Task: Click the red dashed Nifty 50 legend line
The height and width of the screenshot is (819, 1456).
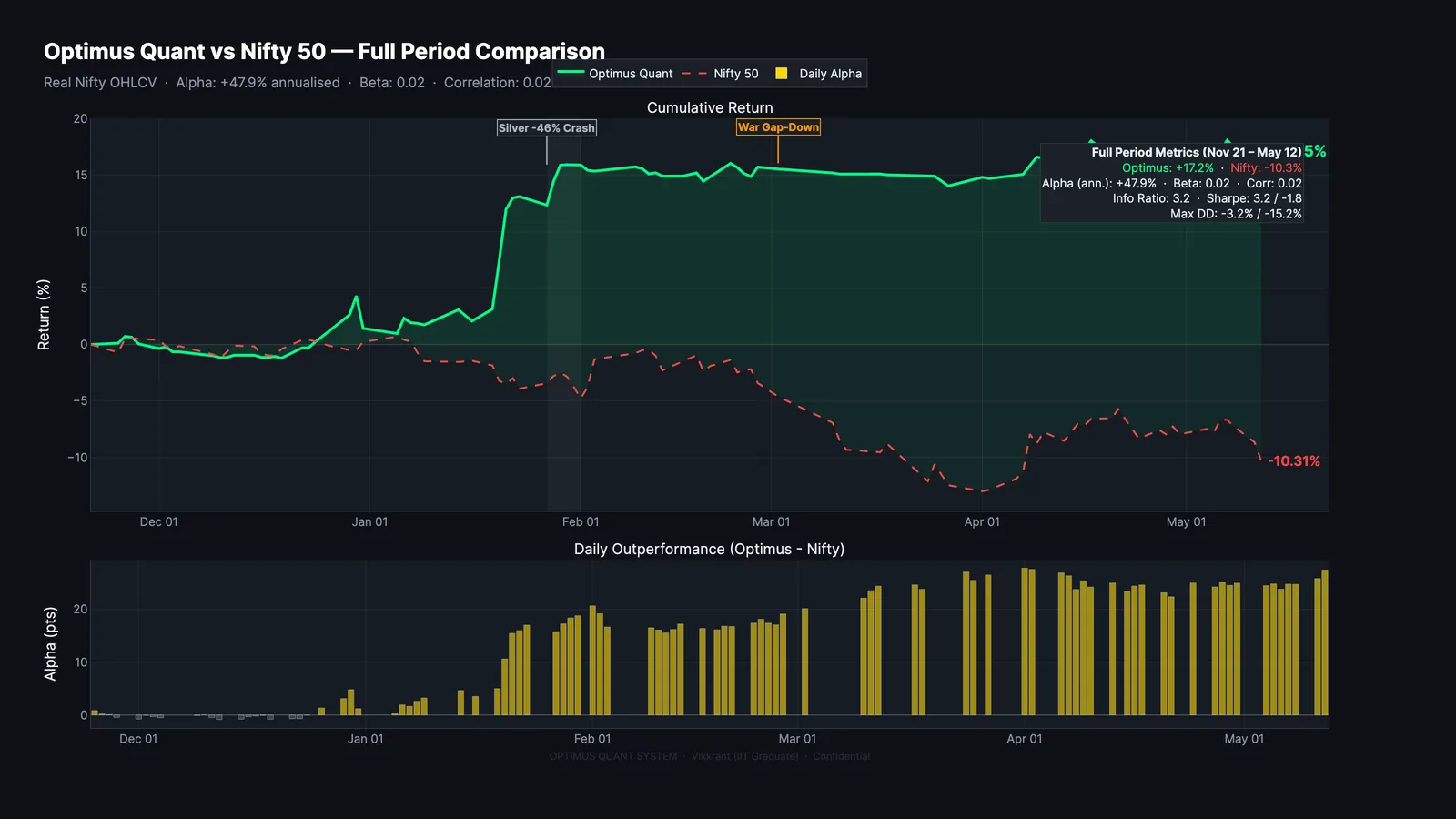Action: click(x=694, y=73)
